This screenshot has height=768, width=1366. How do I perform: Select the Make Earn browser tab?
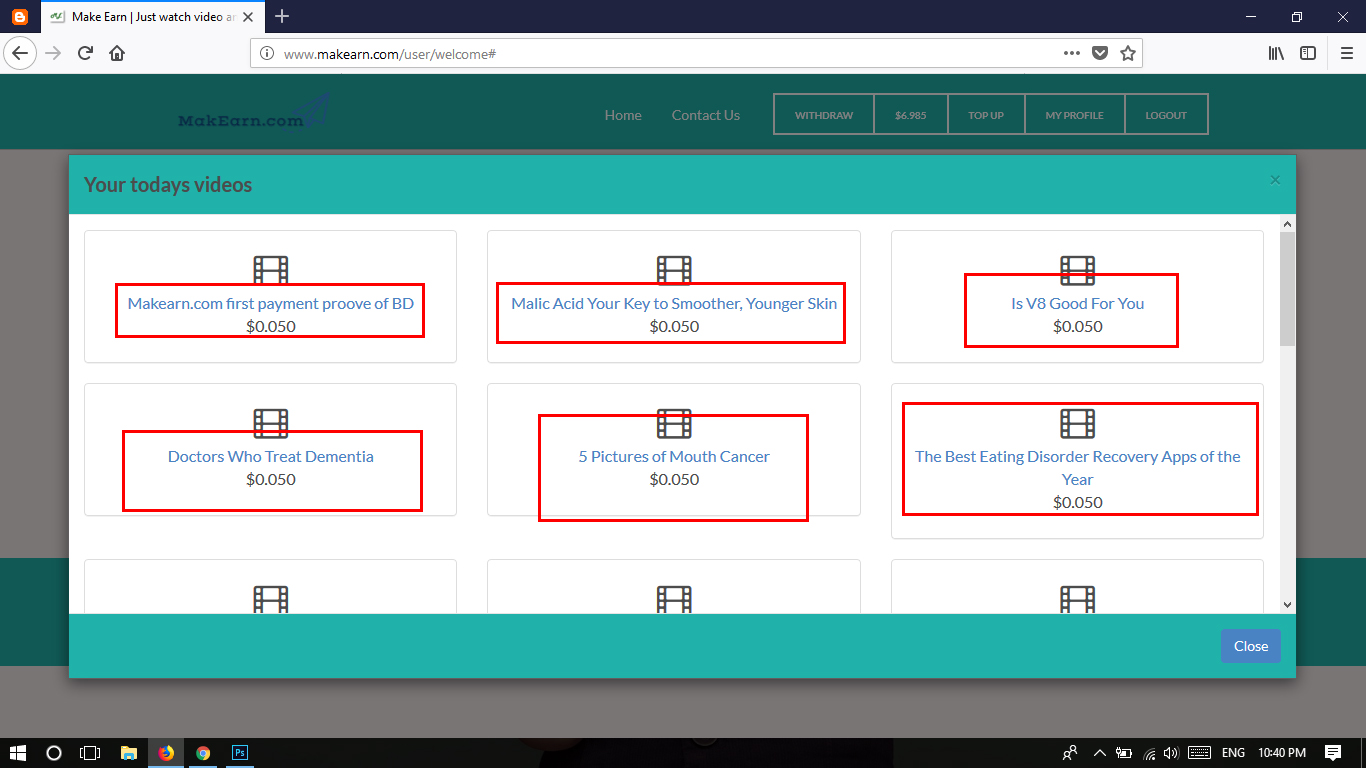pyautogui.click(x=152, y=16)
